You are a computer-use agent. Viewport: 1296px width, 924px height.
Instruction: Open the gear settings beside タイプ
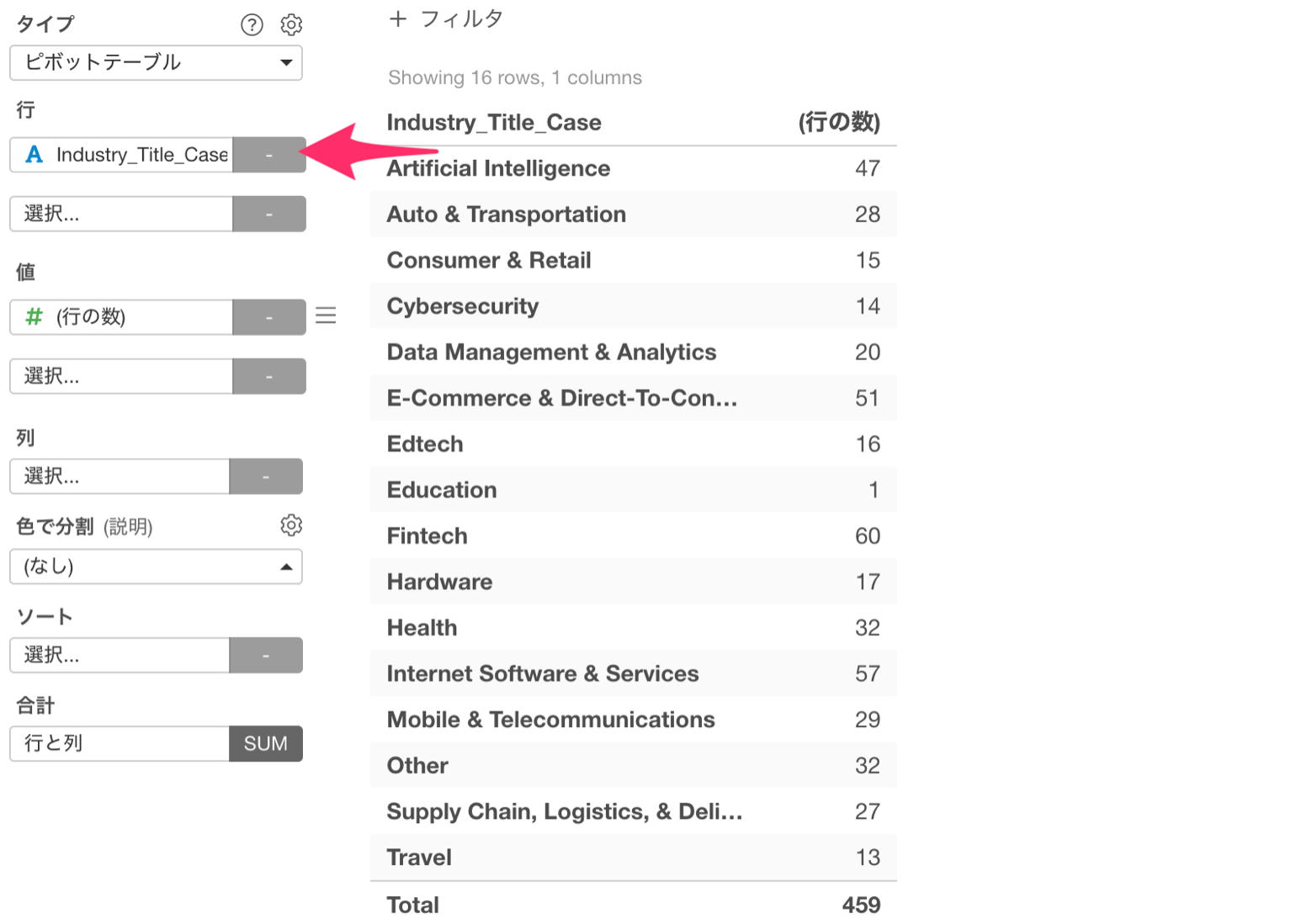coord(291,24)
